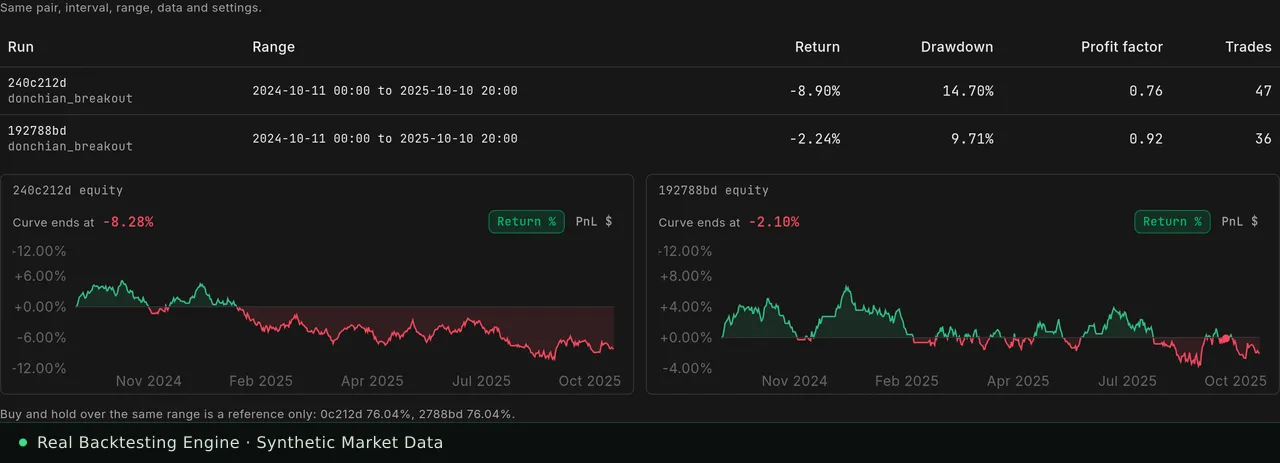Image resolution: width=1280 pixels, height=463 pixels.
Task: Click the Trades column header
Action: tap(1248, 47)
